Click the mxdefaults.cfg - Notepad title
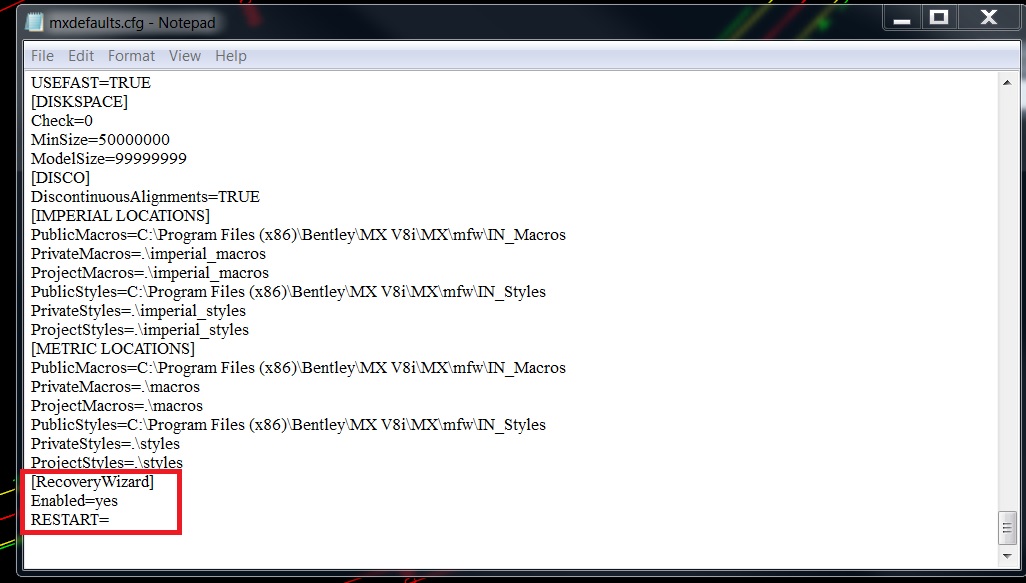The height and width of the screenshot is (583, 1026). (x=132, y=23)
